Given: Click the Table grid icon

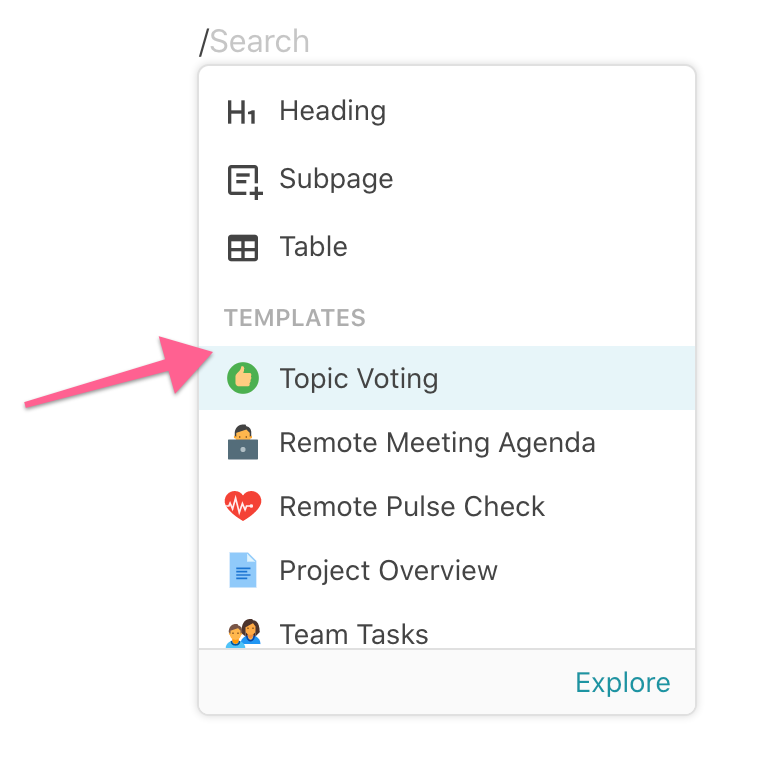Looking at the screenshot, I should point(243,248).
